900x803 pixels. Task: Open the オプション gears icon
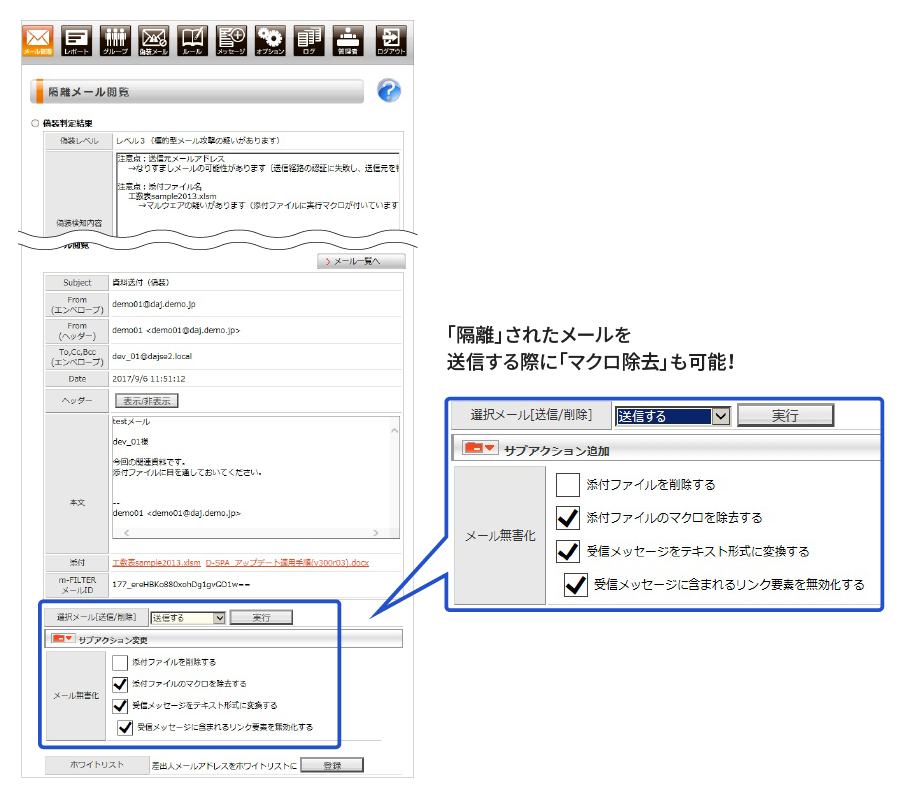point(270,39)
